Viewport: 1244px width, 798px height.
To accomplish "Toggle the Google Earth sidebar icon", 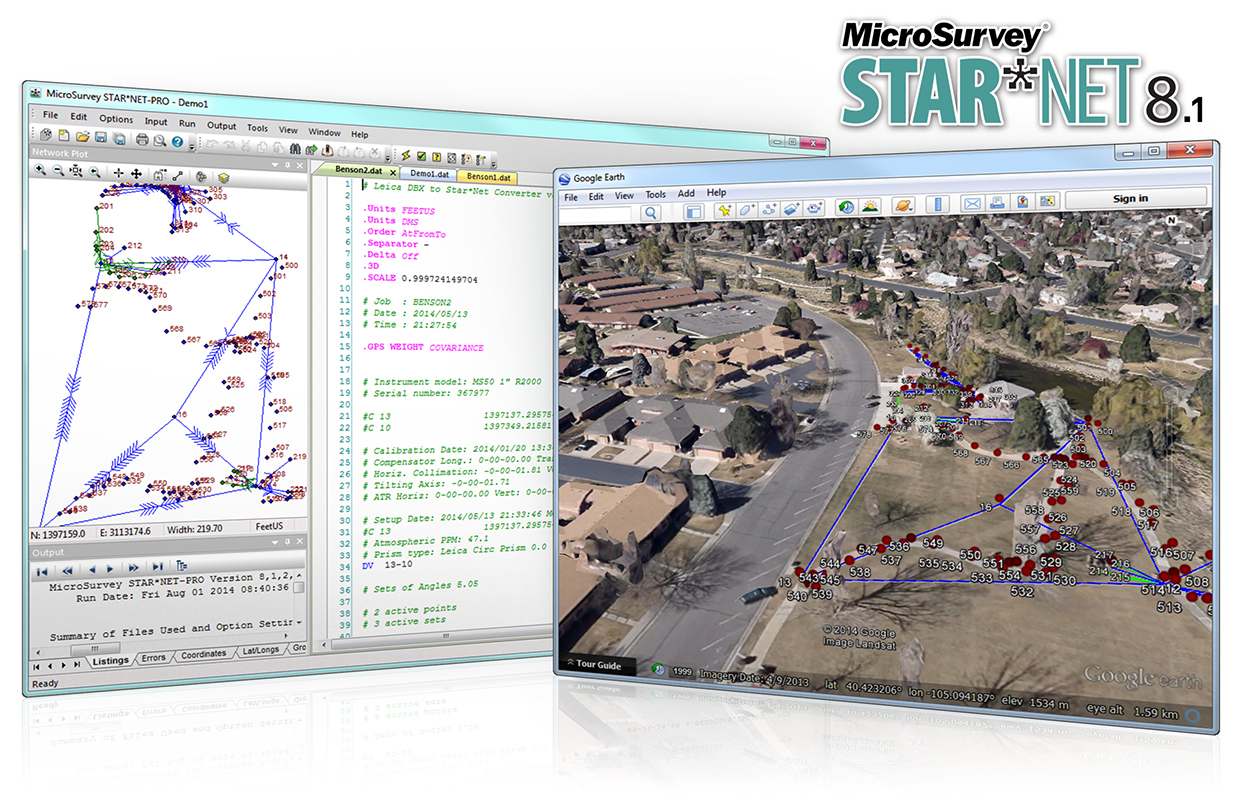I will tap(694, 212).
